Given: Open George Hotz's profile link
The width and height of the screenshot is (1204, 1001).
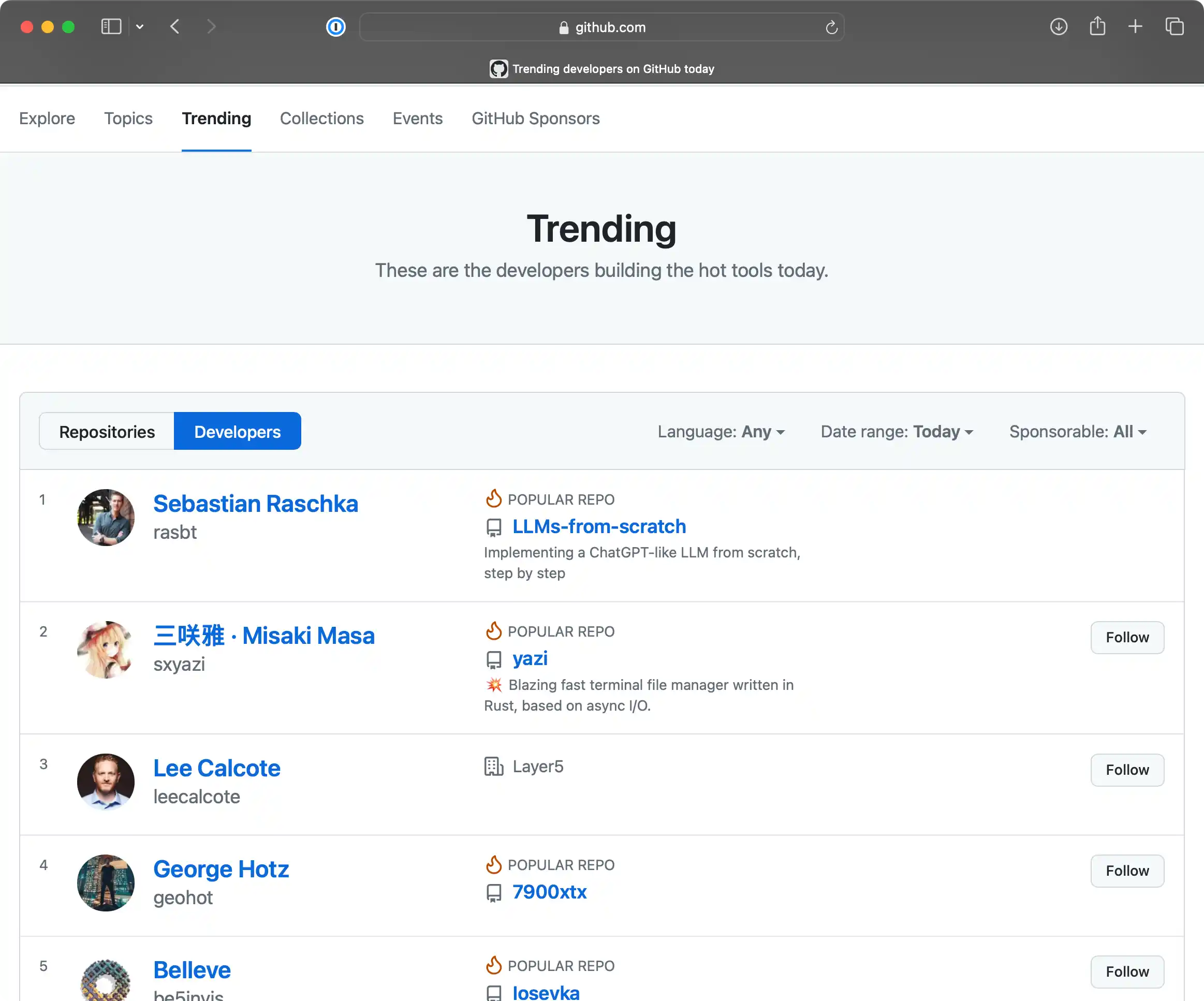Looking at the screenshot, I should pos(221,868).
